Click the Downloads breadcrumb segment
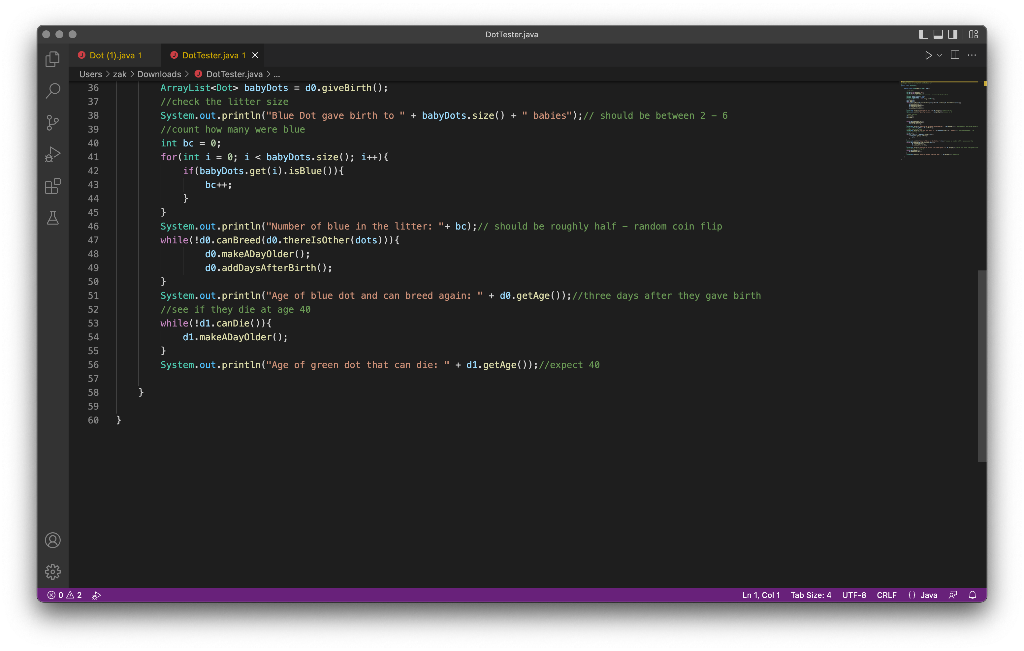Viewport: 1024px width, 651px height. coord(159,74)
